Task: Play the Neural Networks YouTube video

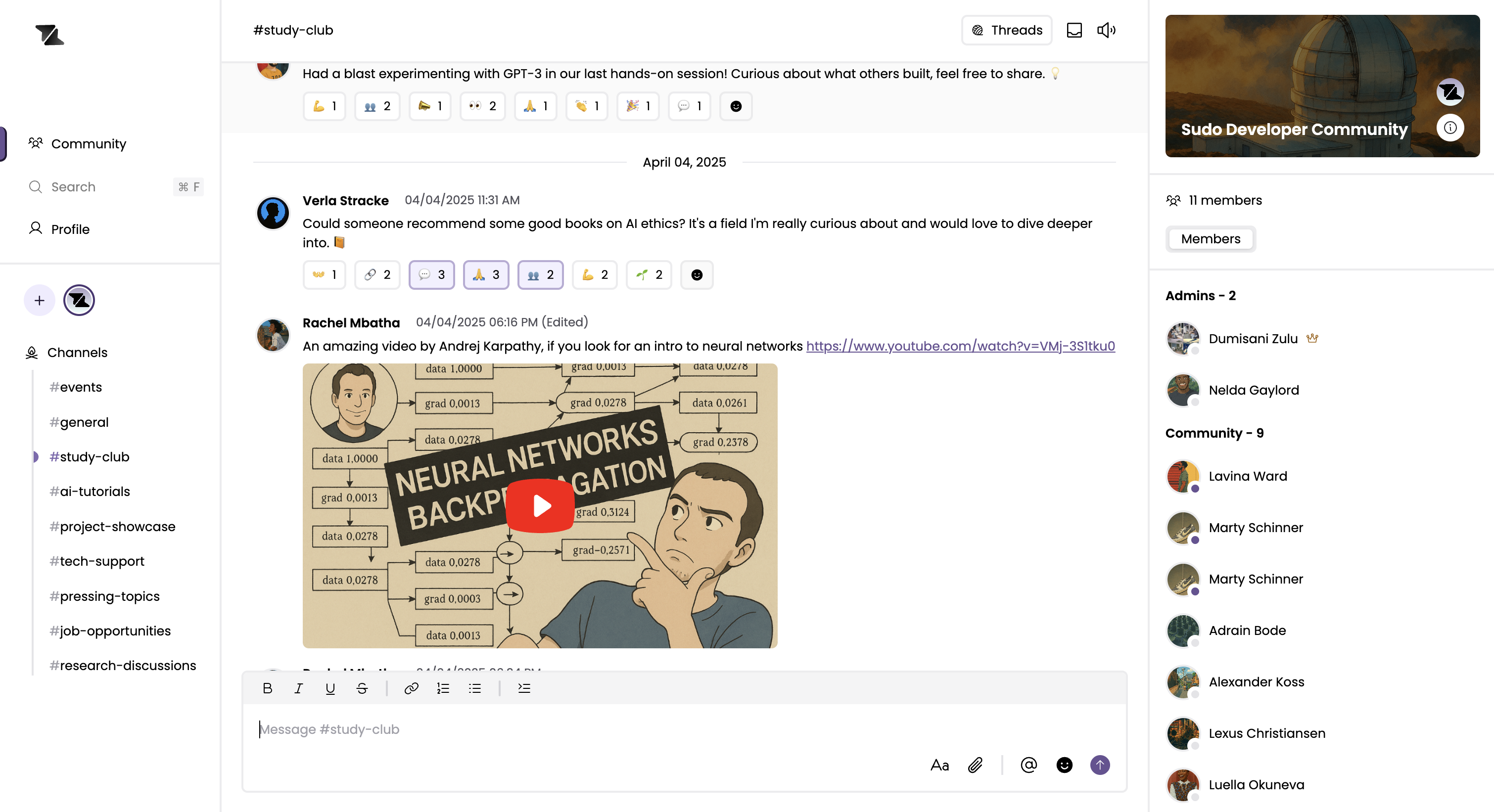Action: (x=540, y=505)
